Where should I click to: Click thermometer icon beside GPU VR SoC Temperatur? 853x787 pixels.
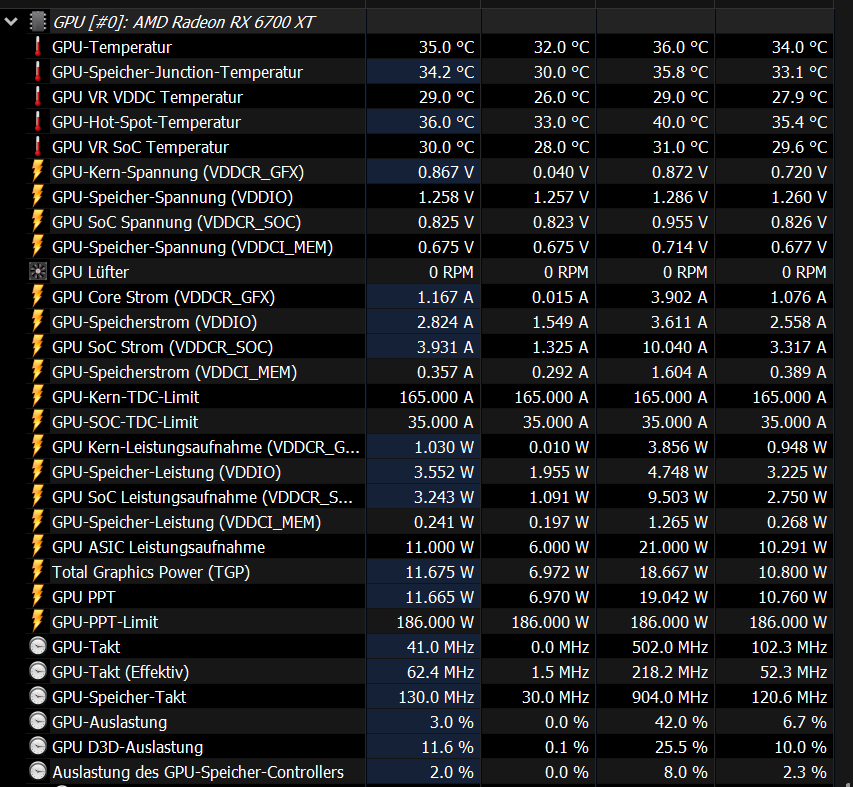coord(38,147)
